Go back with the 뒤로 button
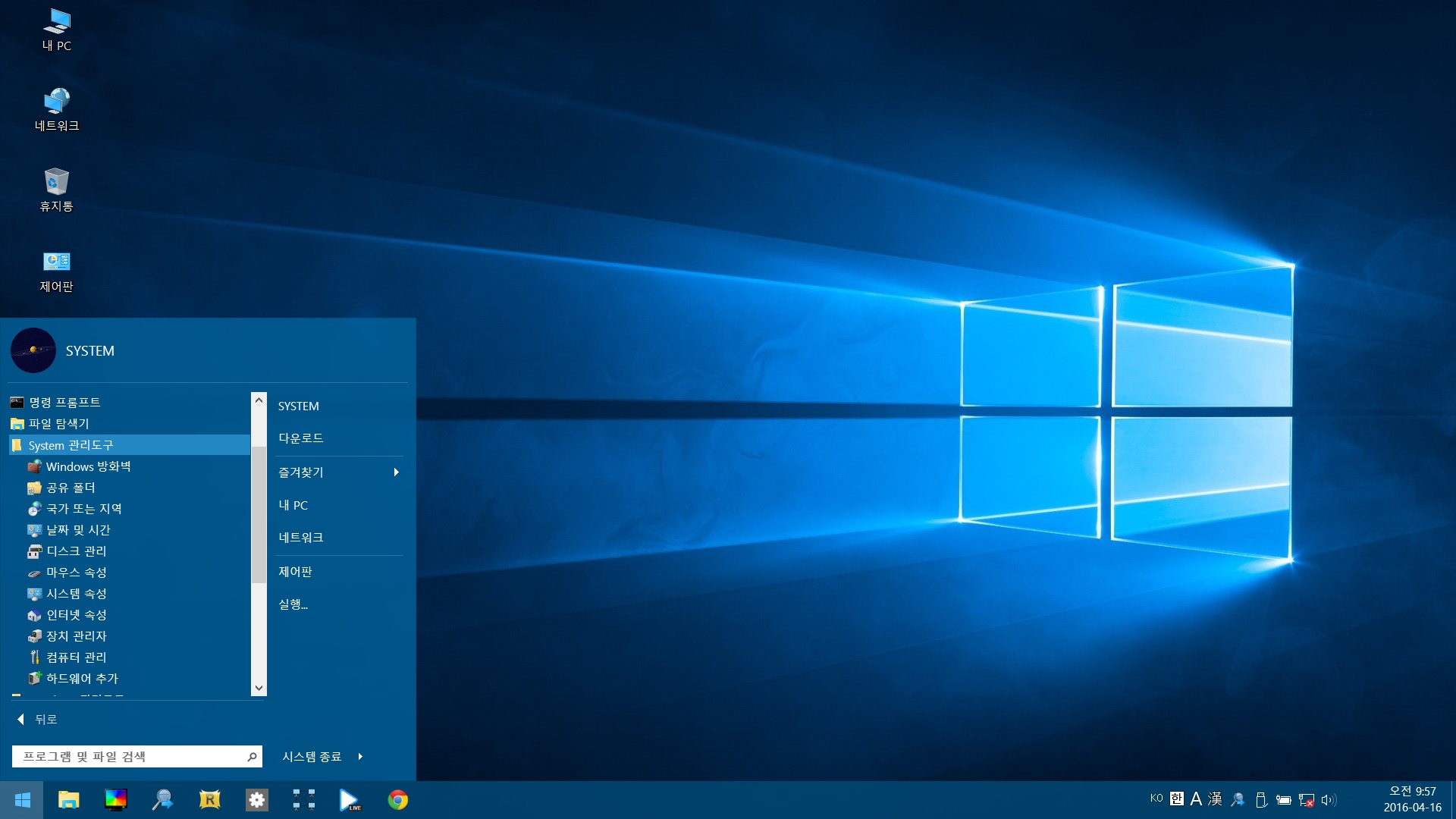 point(38,719)
